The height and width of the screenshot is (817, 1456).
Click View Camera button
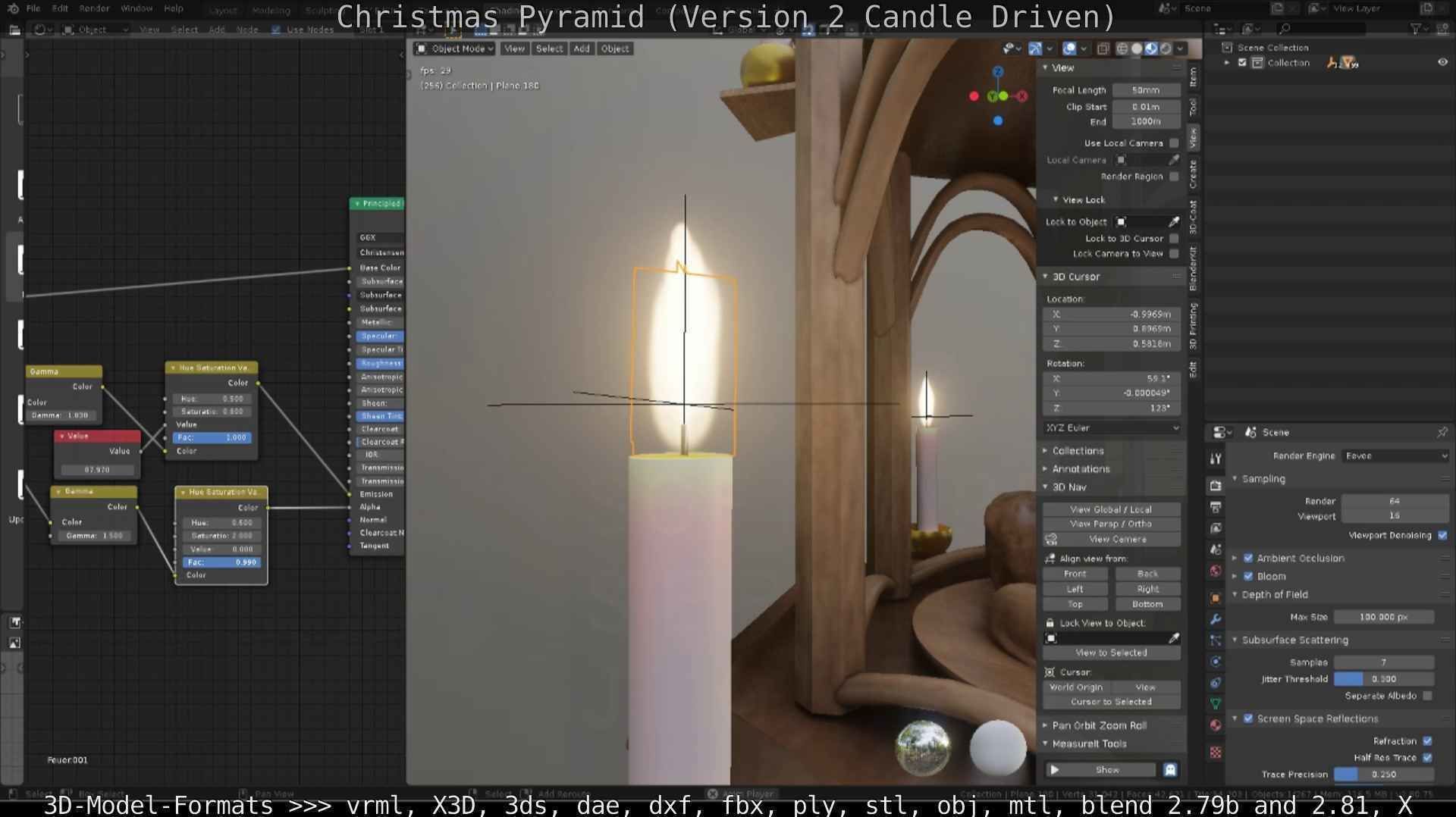pos(1118,539)
